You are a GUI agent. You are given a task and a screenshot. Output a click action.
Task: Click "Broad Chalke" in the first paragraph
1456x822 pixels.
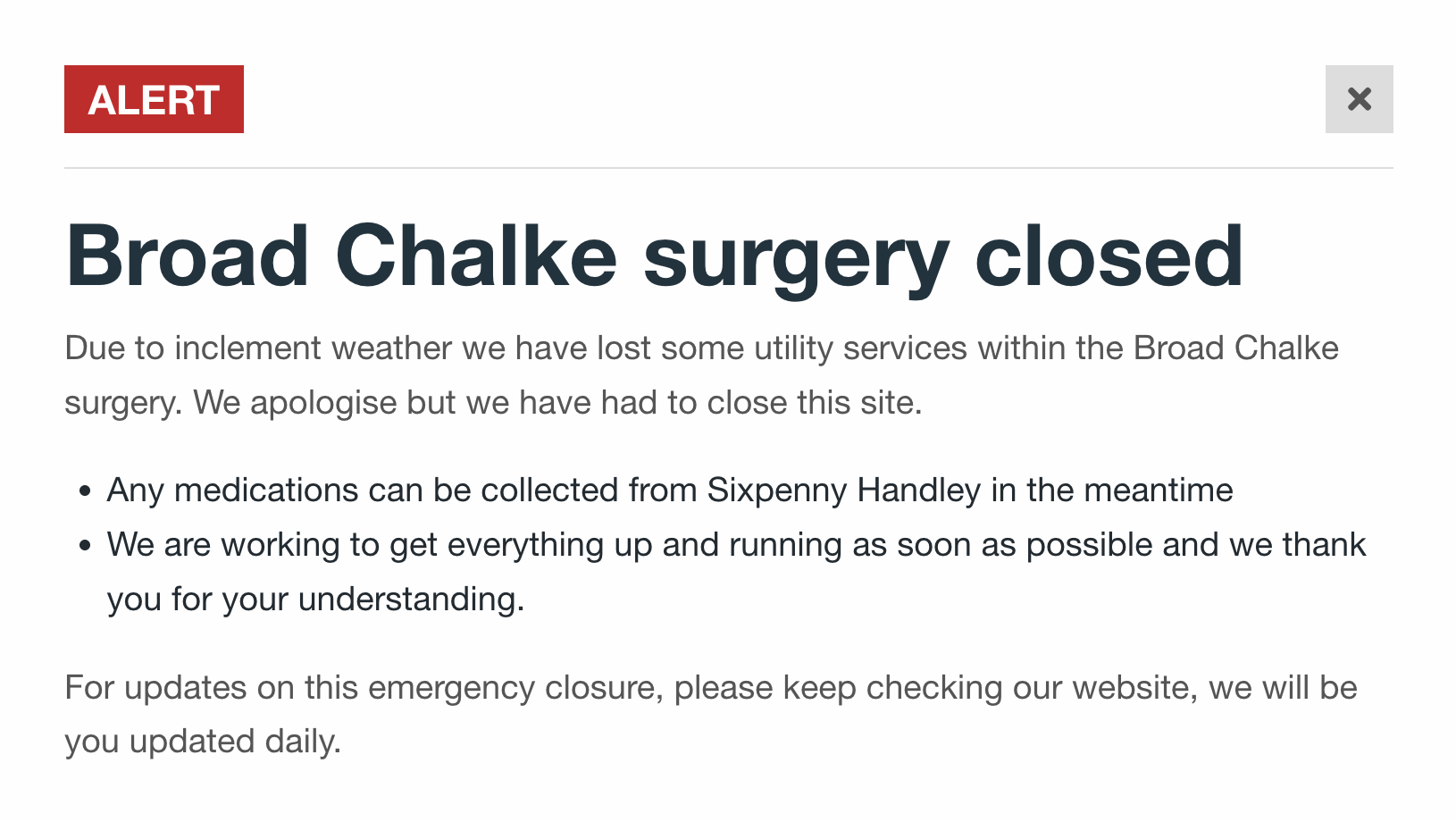pyautogui.click(x=1235, y=348)
